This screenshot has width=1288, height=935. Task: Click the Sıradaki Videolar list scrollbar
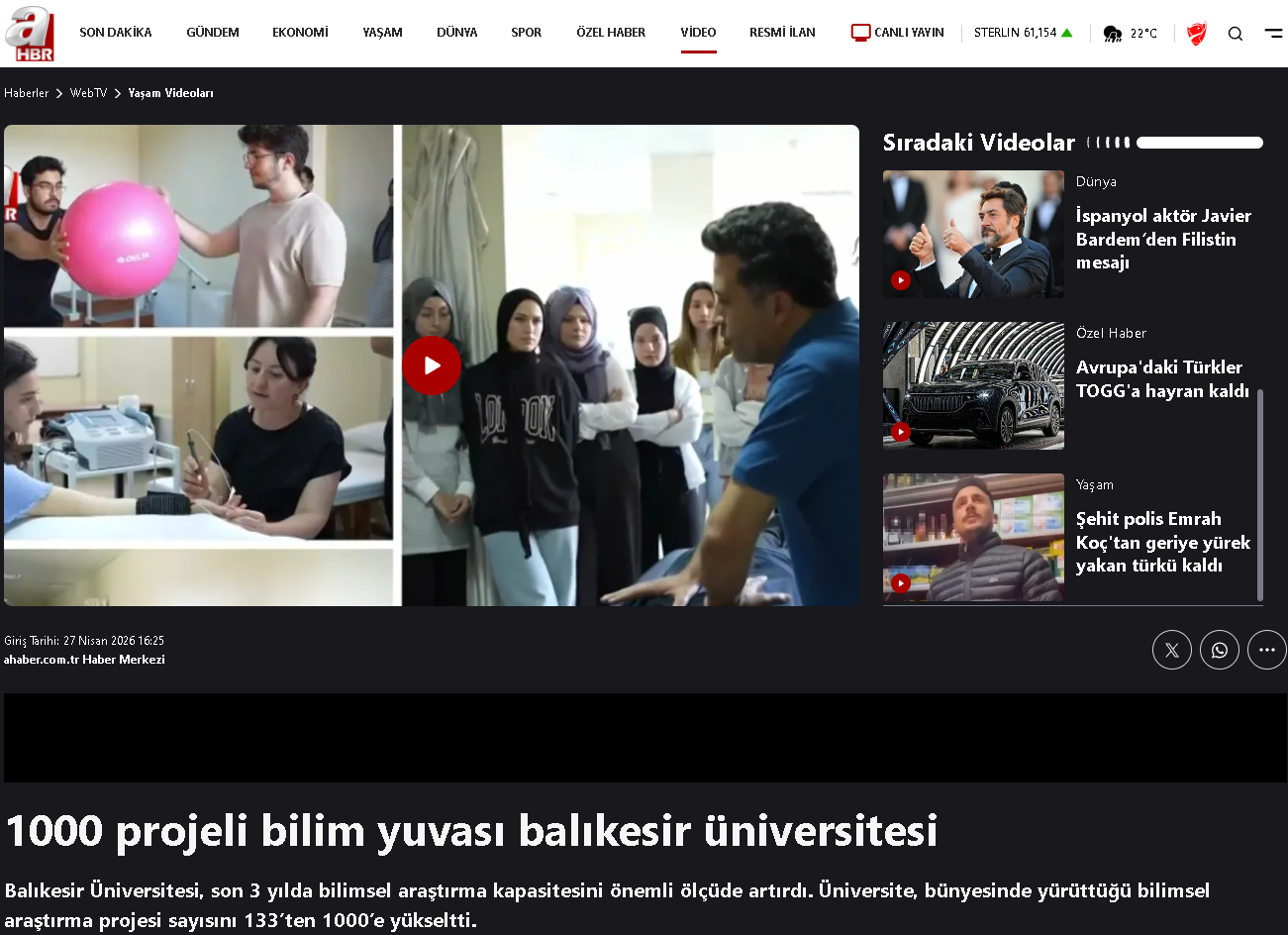click(1260, 495)
